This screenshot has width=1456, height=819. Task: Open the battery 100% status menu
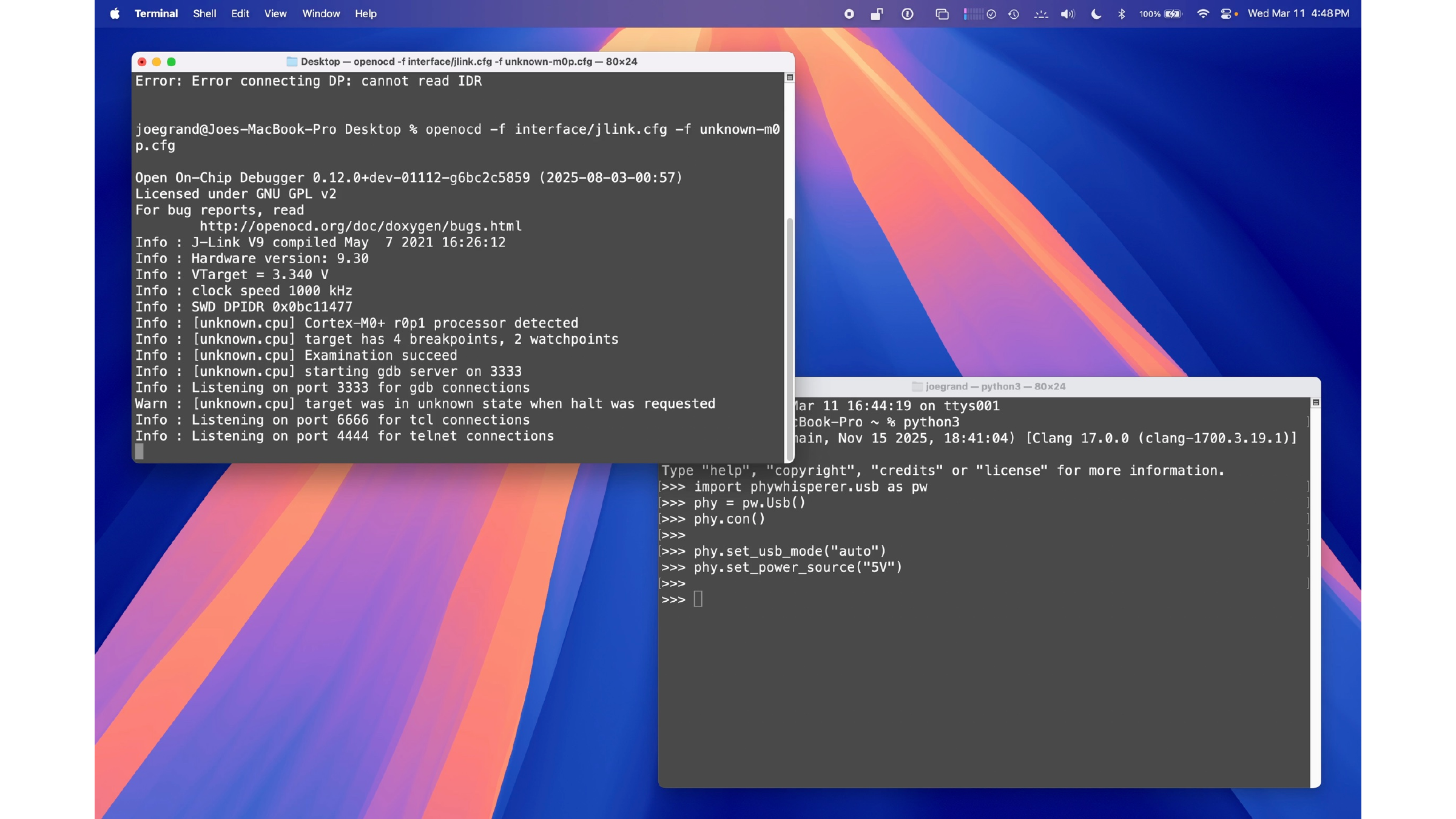[1161, 14]
